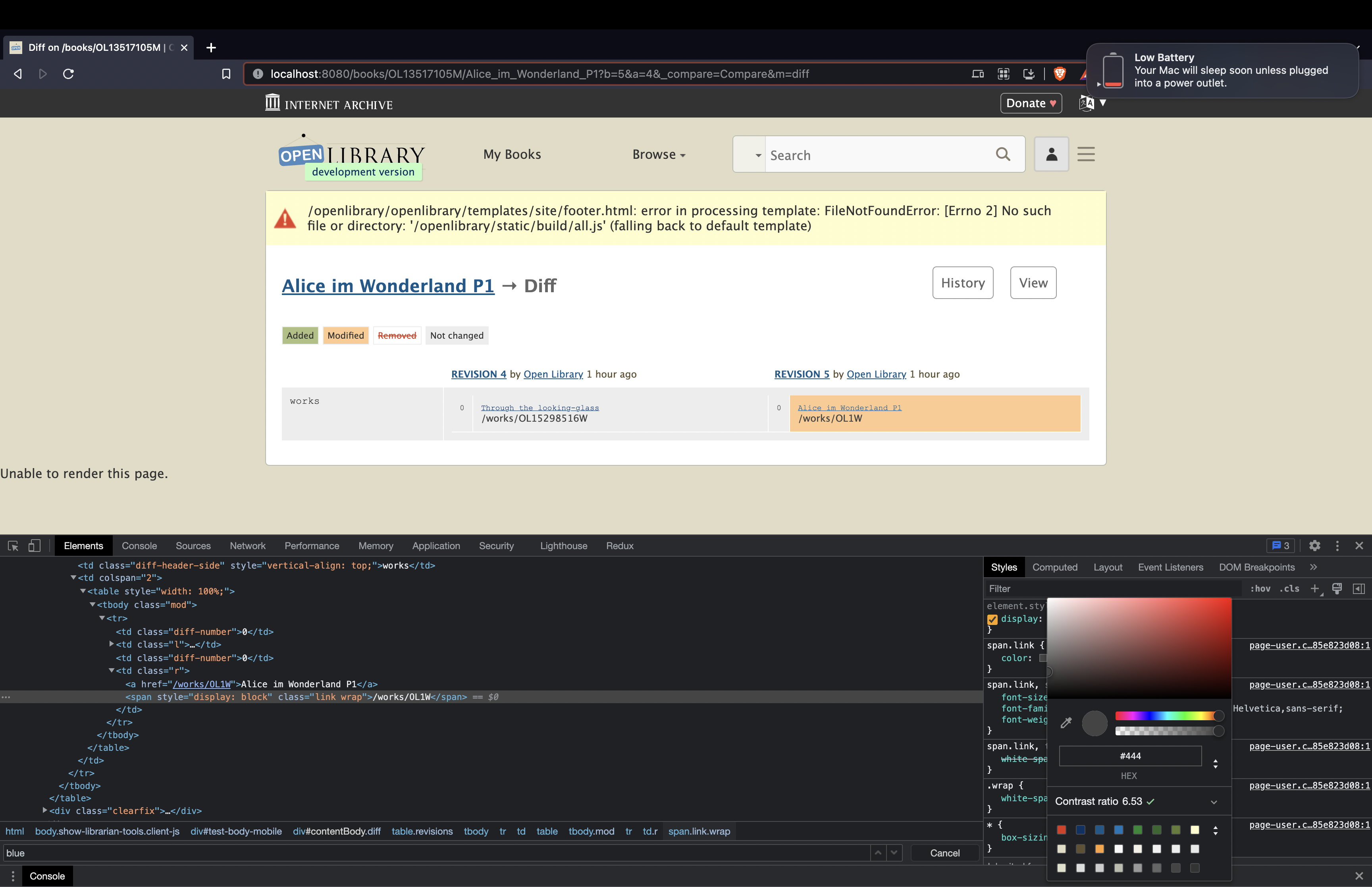Click the Donate button

[1031, 103]
